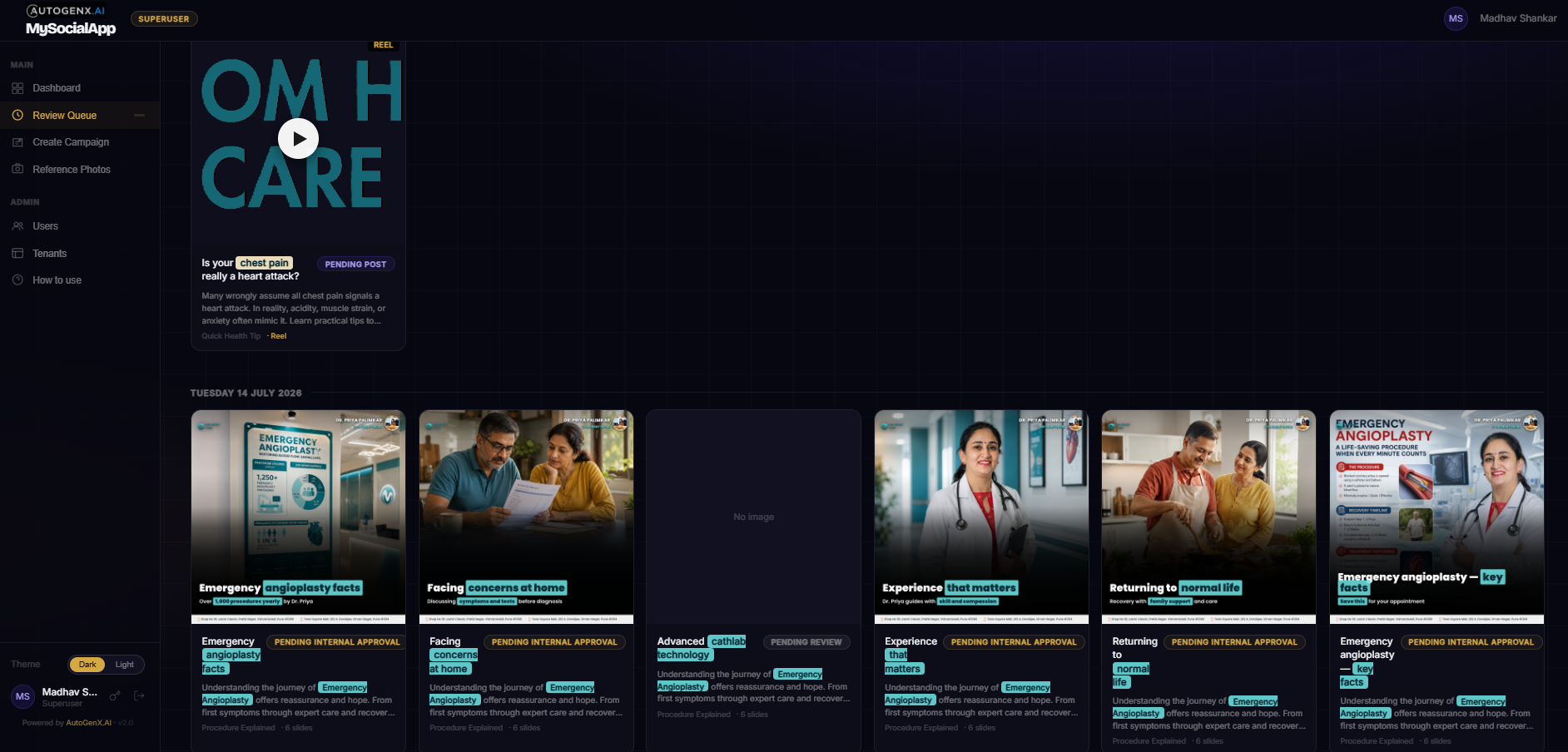1568x752 pixels.
Task: Open the Dashboard grid icon
Action: [17, 88]
